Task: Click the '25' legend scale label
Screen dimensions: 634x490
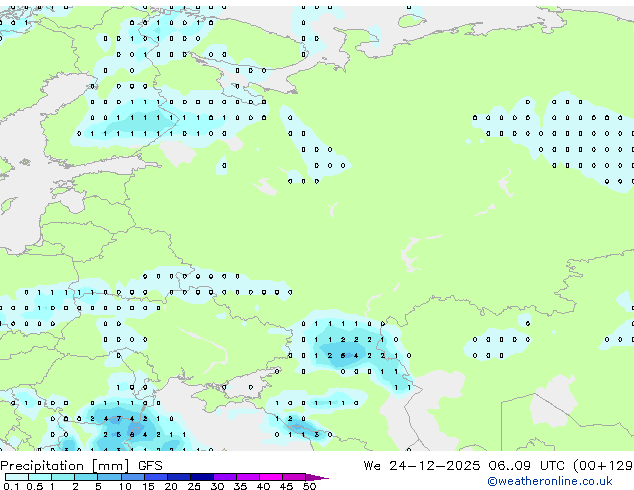Action: tap(194, 486)
